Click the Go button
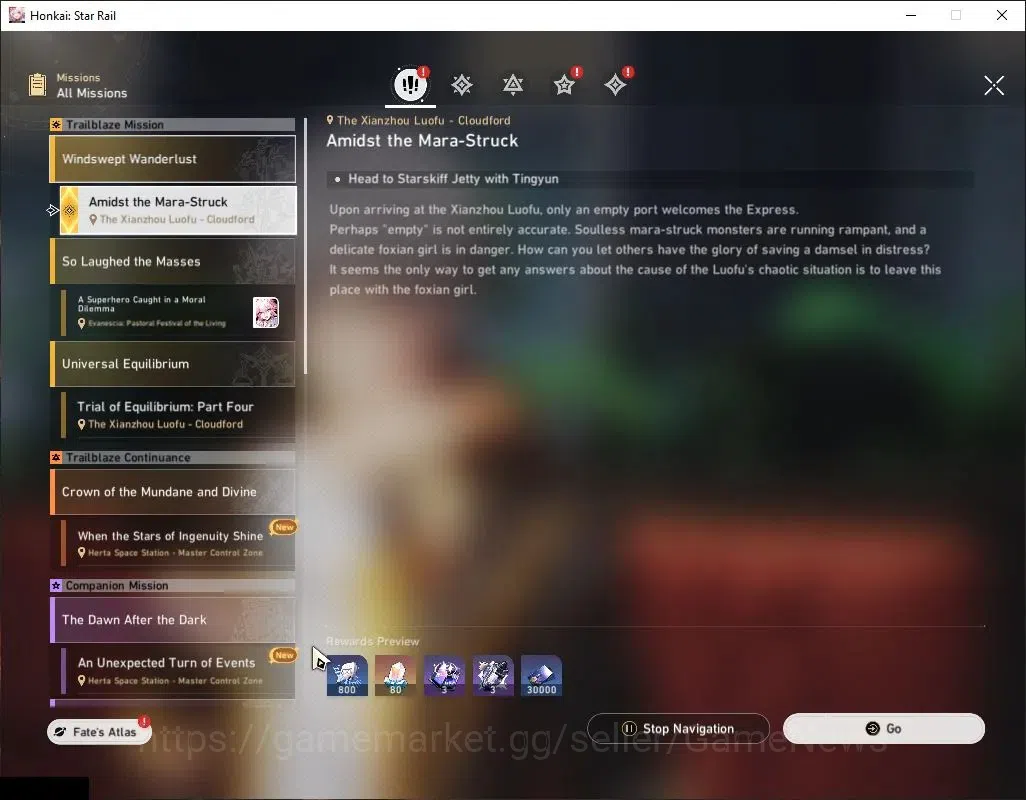Screen dimensions: 1026x800 coord(884,728)
